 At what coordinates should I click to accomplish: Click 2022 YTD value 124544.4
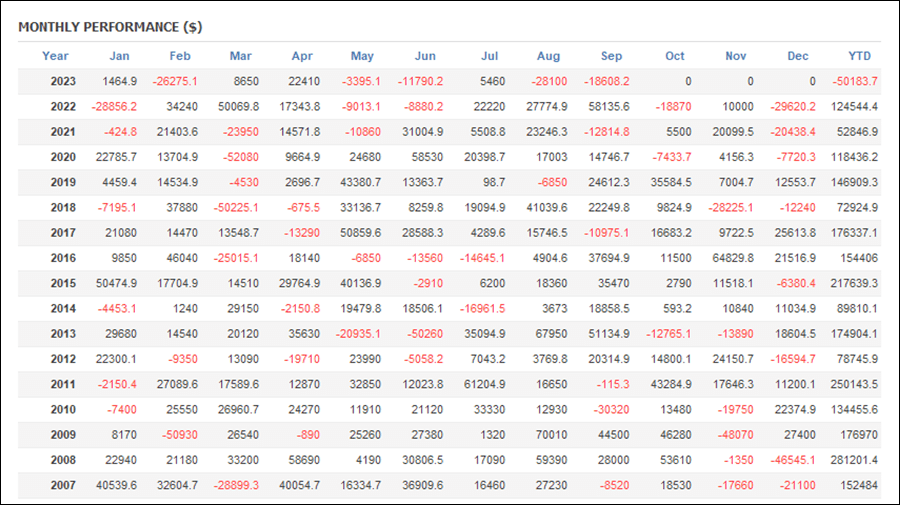pos(854,107)
